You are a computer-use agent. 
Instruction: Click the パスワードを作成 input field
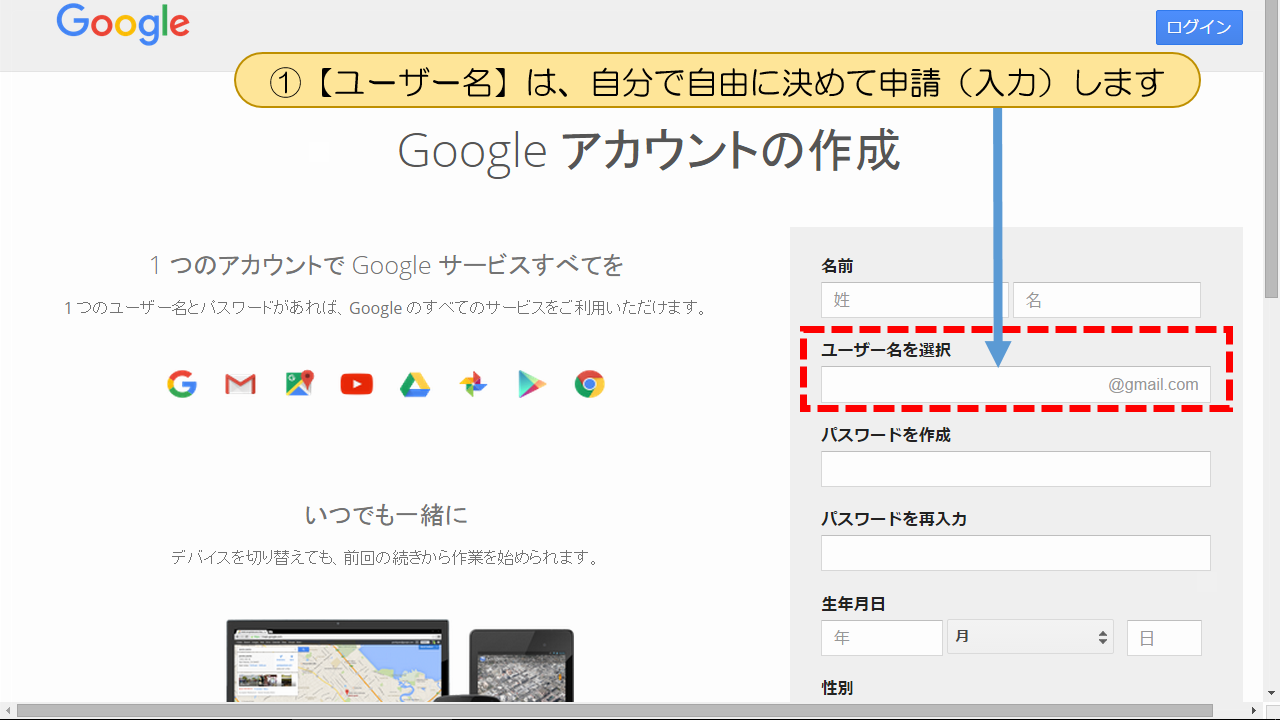click(x=1016, y=469)
